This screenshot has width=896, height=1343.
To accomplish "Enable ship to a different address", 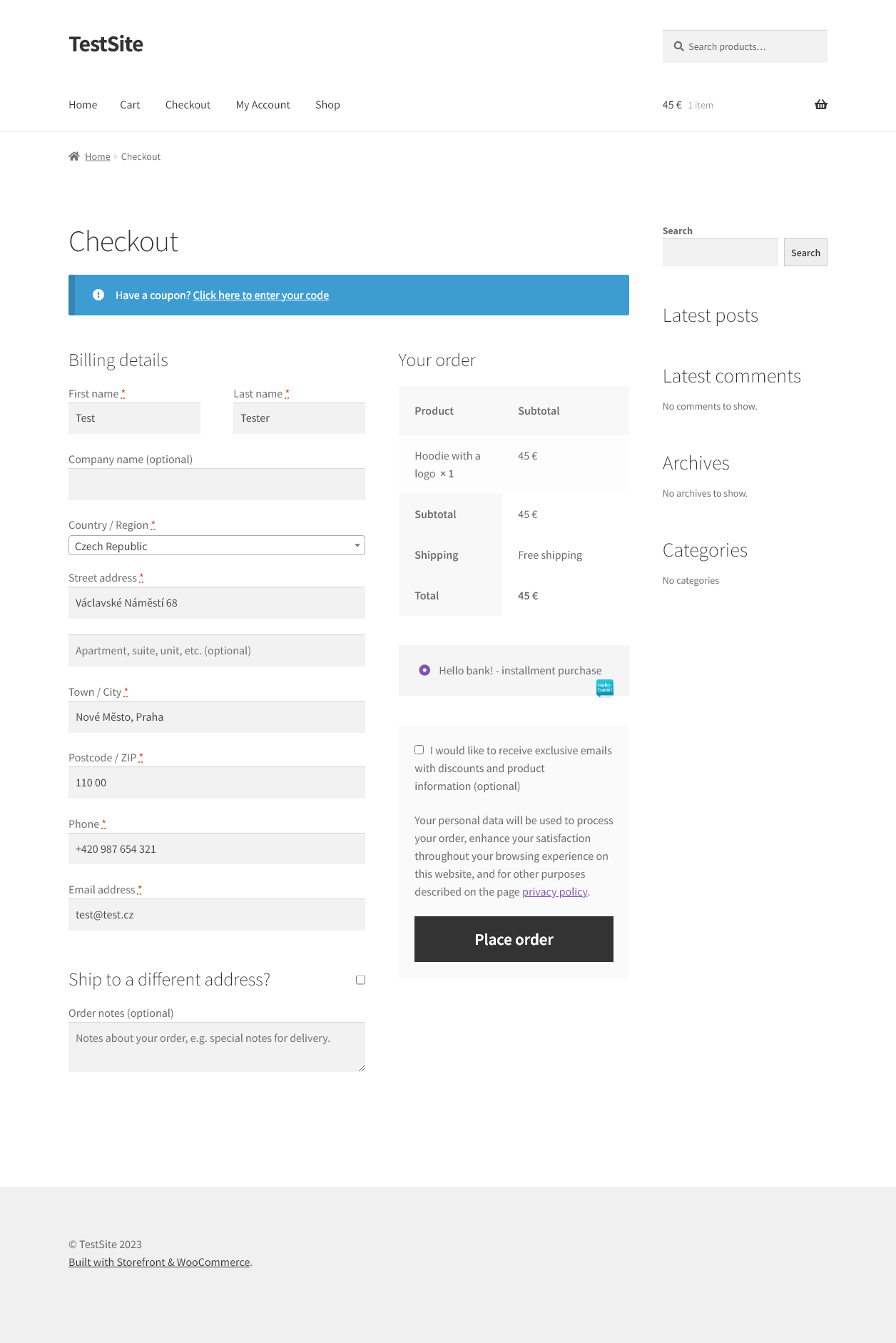I will click(x=360, y=980).
